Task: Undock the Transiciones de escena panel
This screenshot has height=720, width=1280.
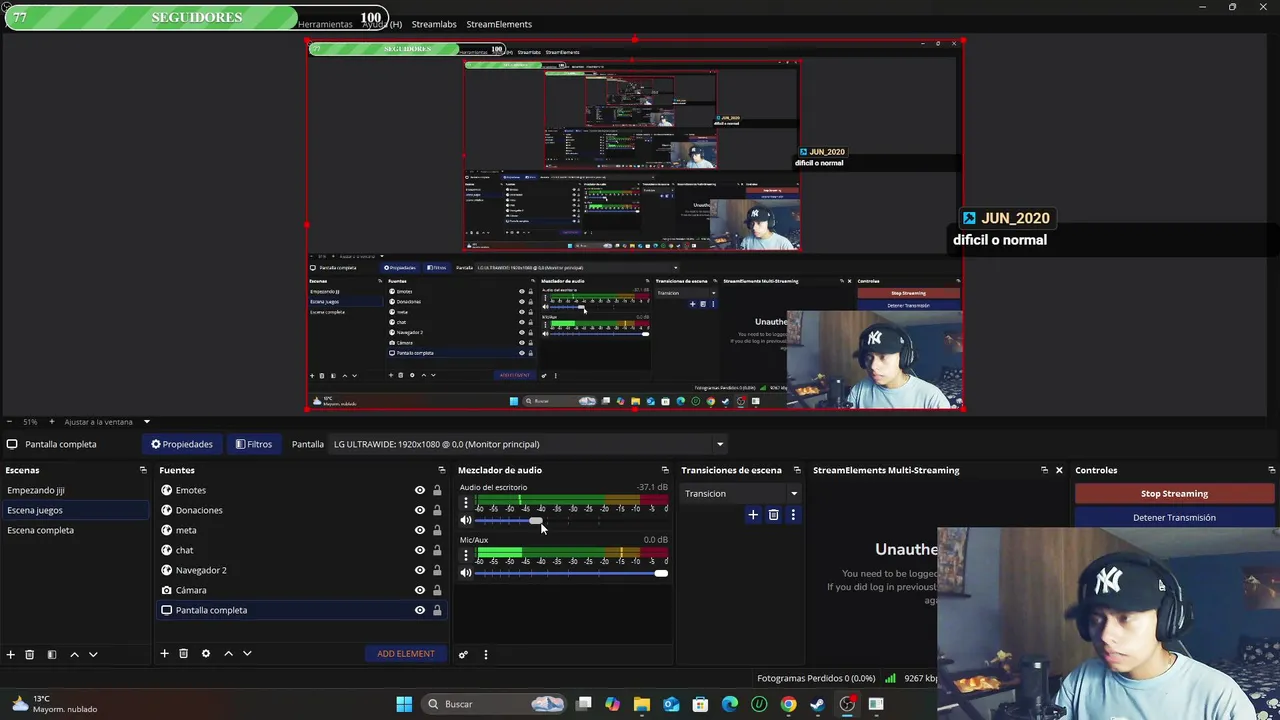Action: pos(797,470)
